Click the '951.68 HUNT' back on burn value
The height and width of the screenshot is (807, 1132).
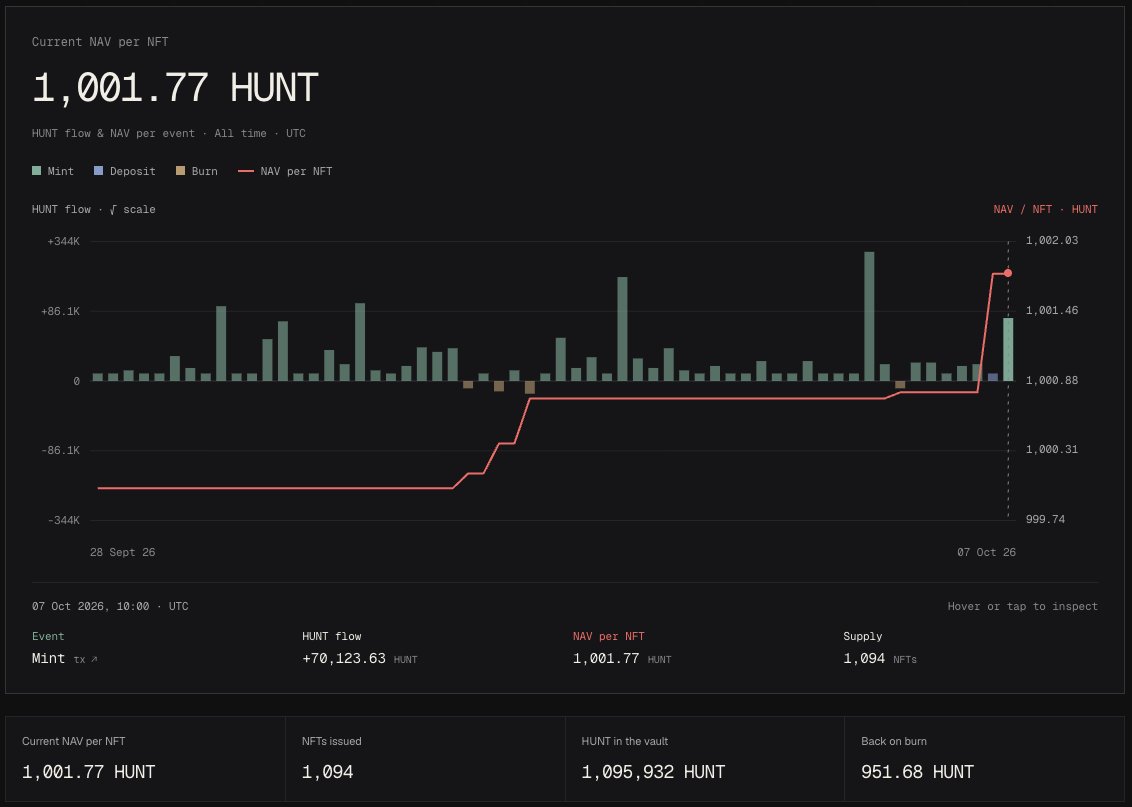[x=918, y=772]
